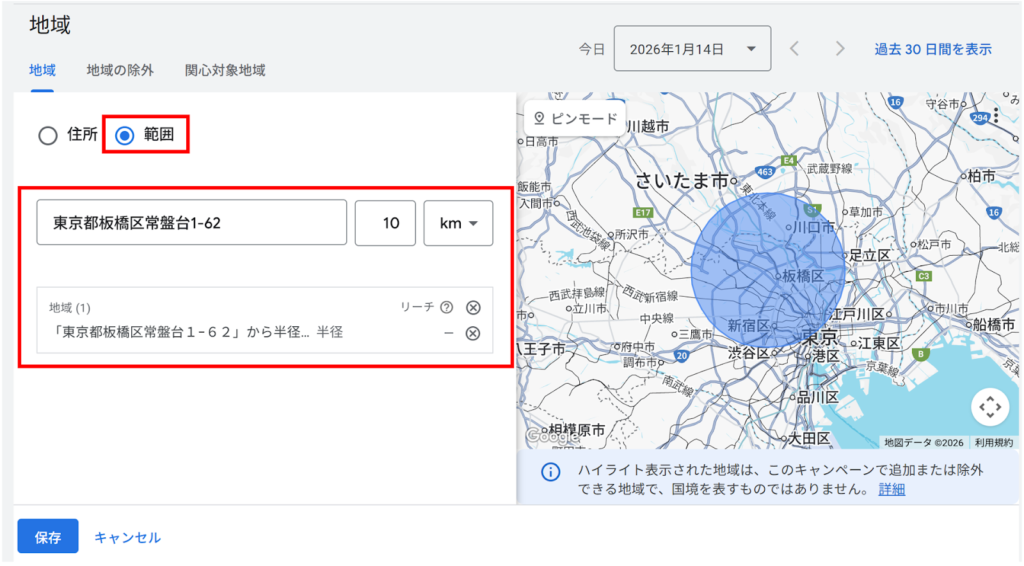Viewport: 1024px width, 566px height.
Task: Click 過去 30 日間を表示 link
Action: (932, 49)
